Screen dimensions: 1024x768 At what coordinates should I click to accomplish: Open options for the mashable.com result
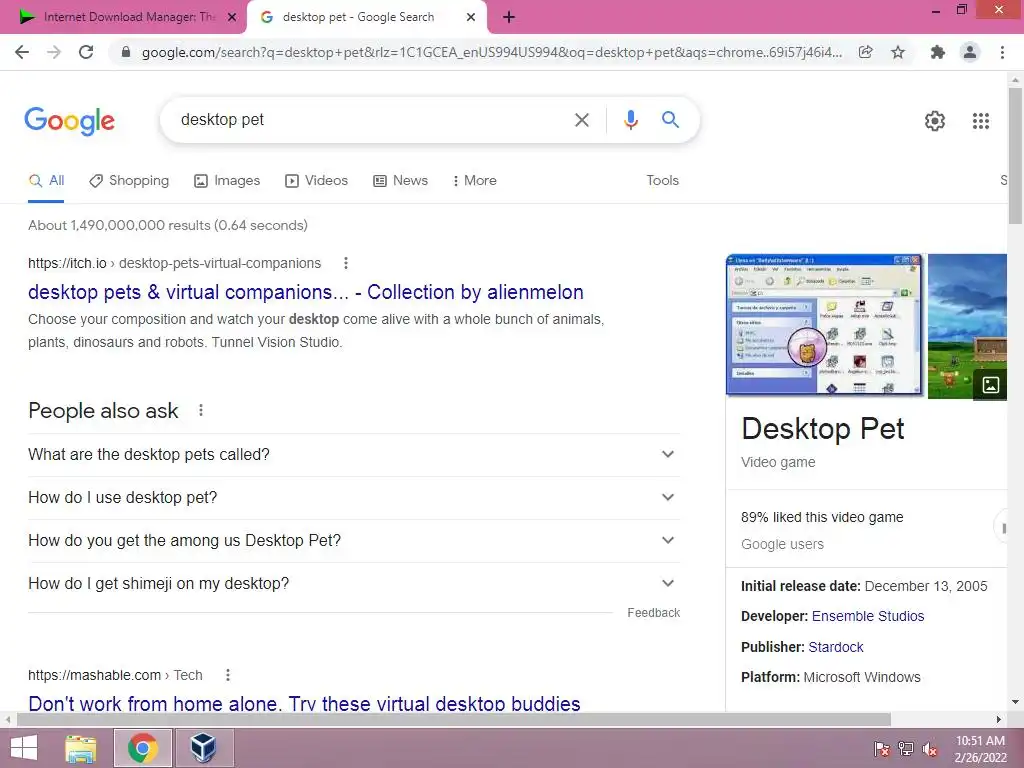[x=227, y=675]
